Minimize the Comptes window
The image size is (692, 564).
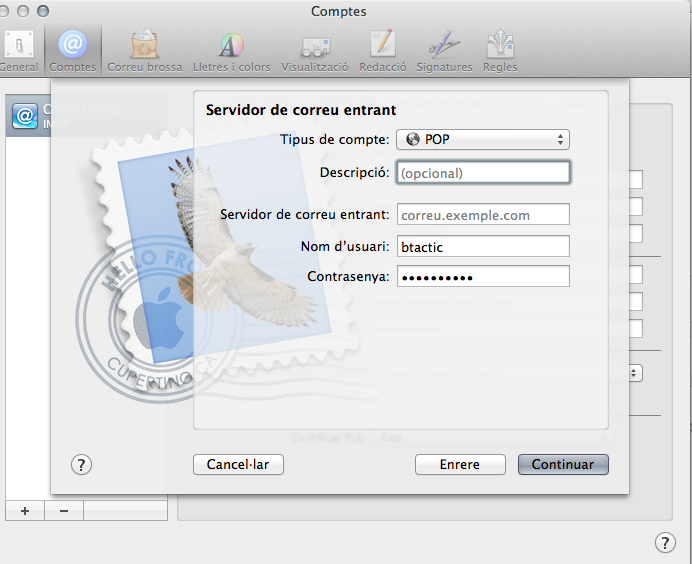coord(23,11)
